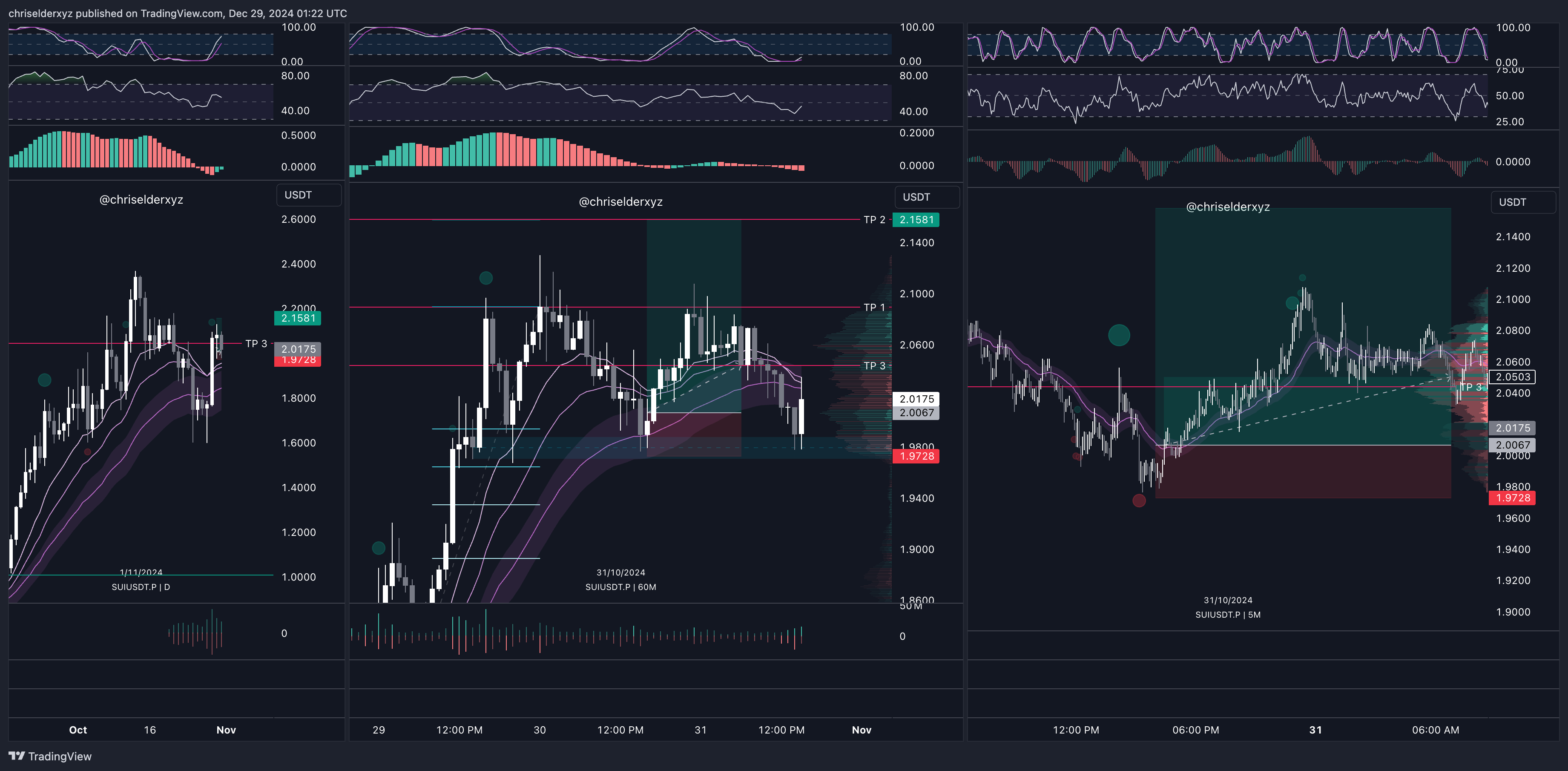Click the white 2.0175 price label on 60M chart
1568x771 pixels.
click(916, 399)
